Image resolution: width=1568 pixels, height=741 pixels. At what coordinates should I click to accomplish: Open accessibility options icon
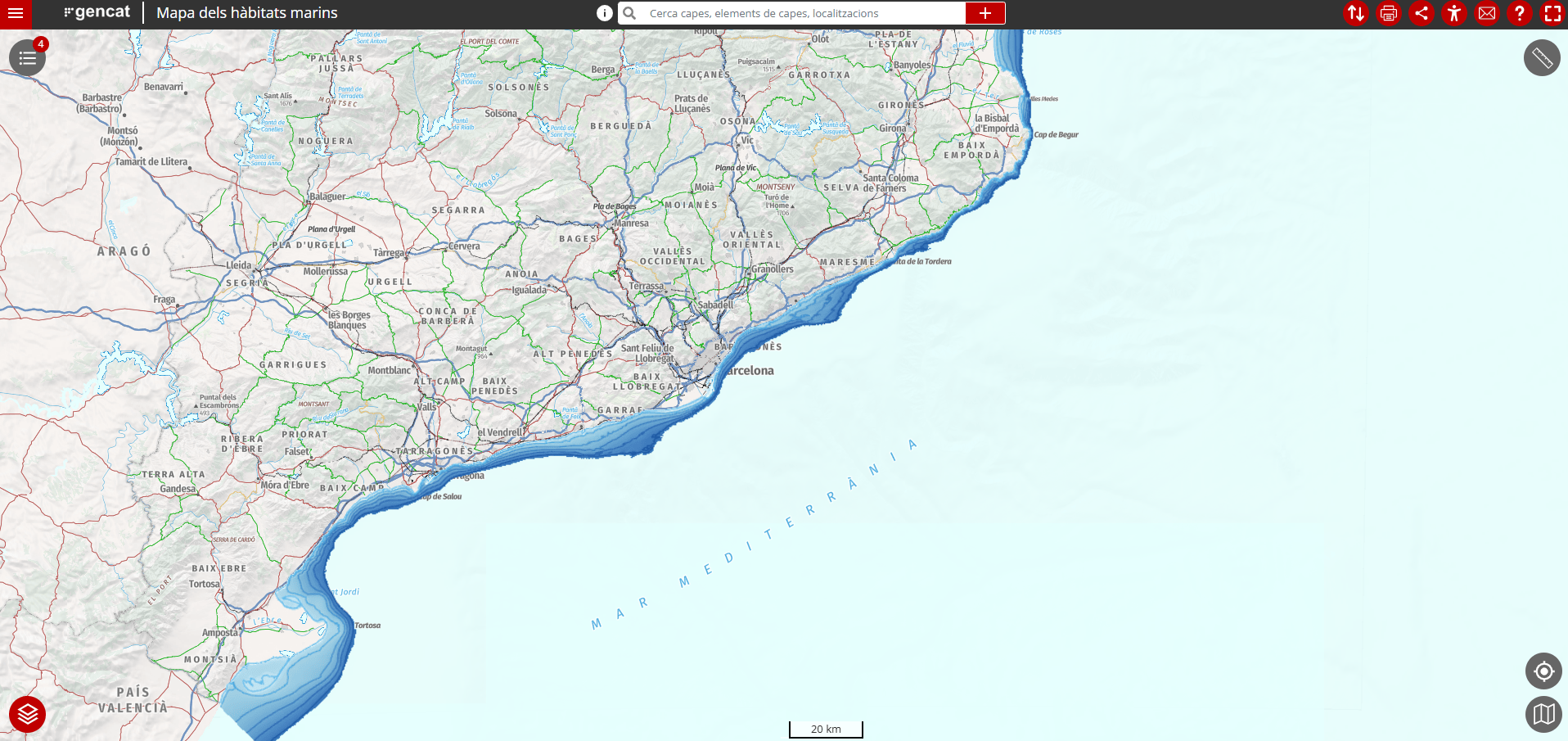pos(1454,13)
